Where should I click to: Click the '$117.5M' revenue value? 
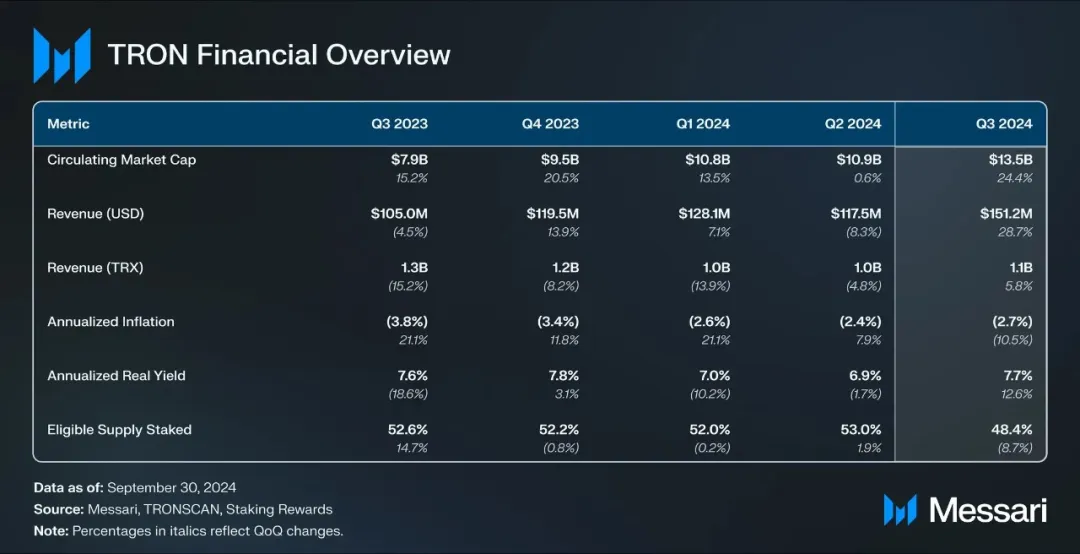click(x=856, y=214)
